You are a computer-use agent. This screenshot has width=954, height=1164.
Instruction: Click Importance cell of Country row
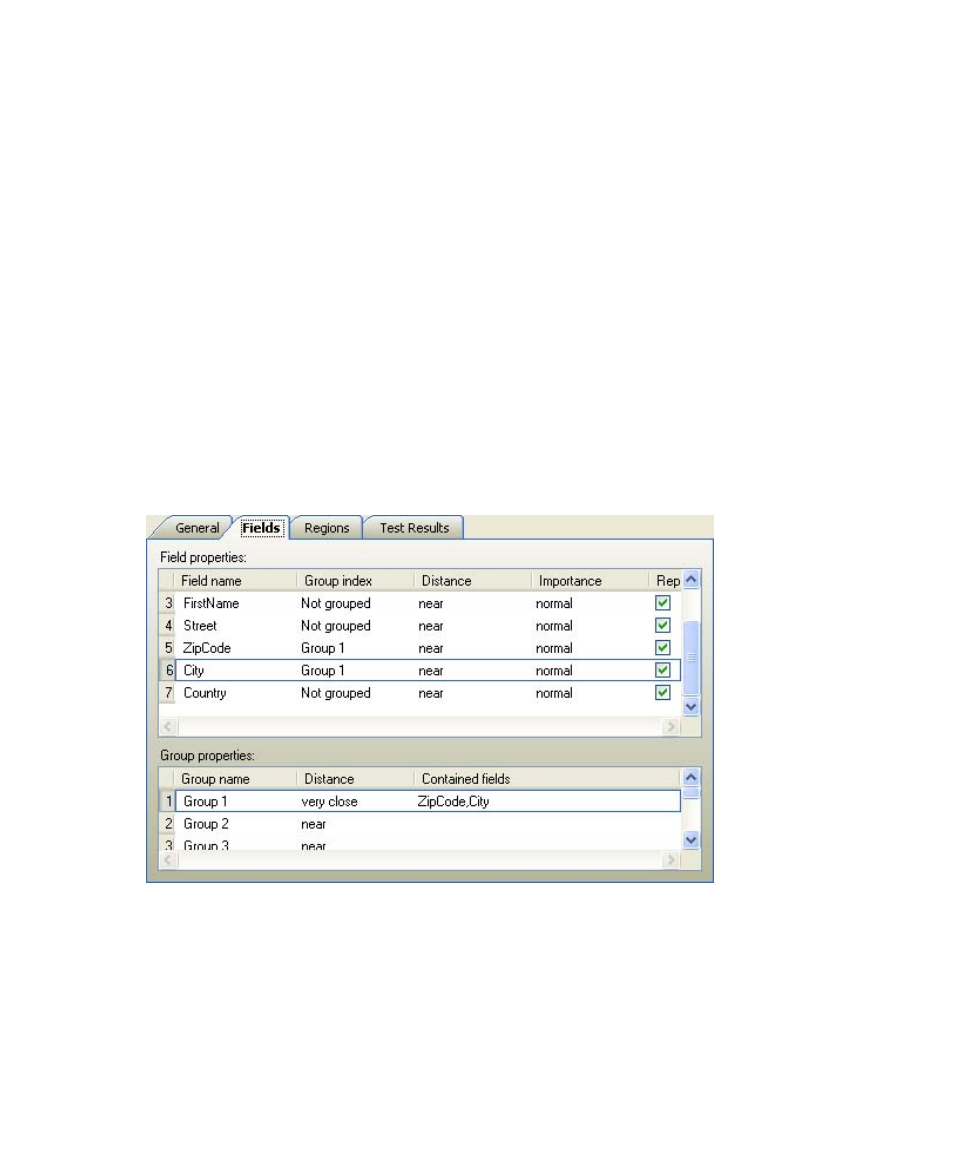[589, 692]
